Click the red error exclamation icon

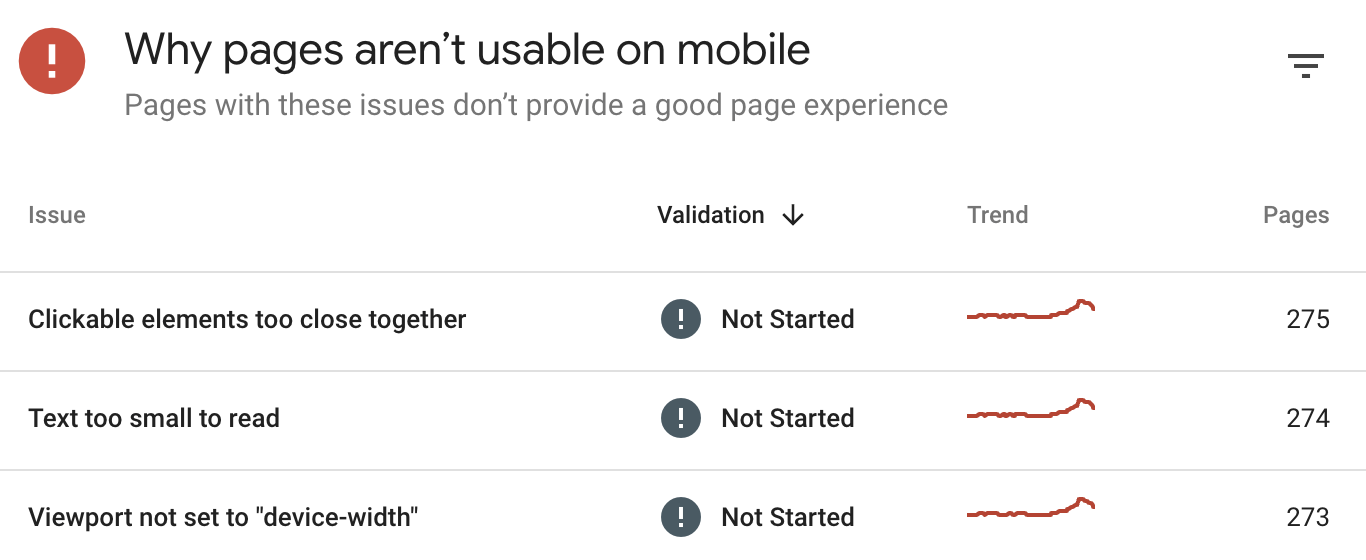(x=52, y=61)
